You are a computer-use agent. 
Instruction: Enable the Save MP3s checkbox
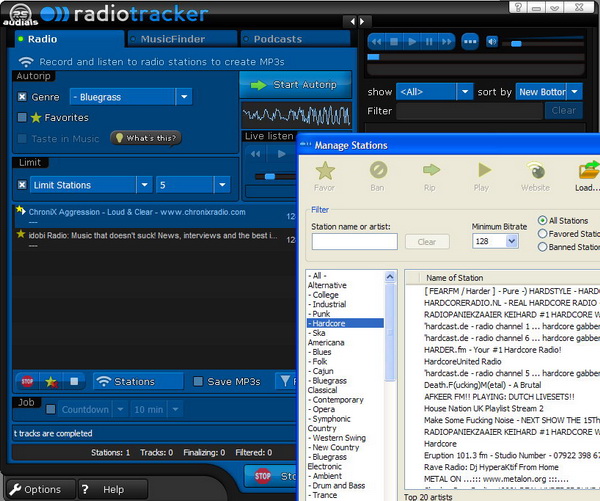click(198, 381)
